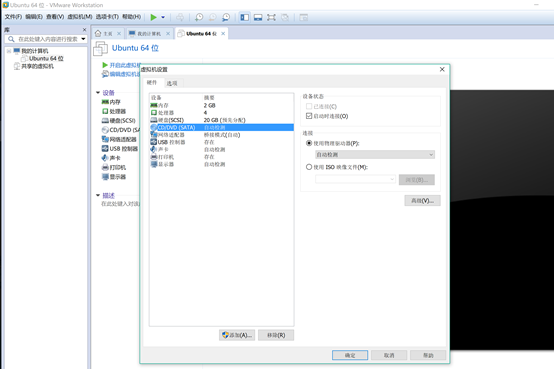Select the 网络适配器 row in the settings dialog
The image size is (554, 369).
pyautogui.click(x=222, y=135)
